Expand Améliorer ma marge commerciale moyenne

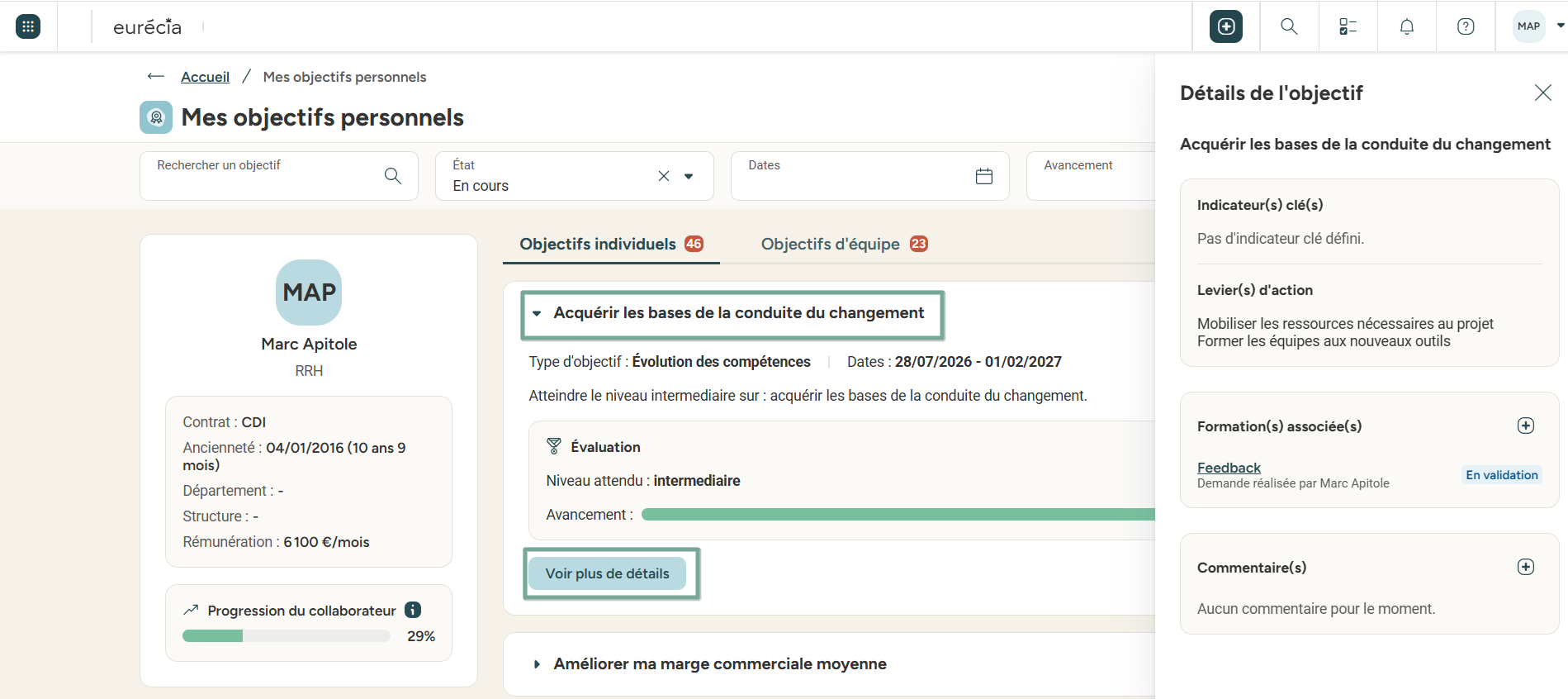537,664
